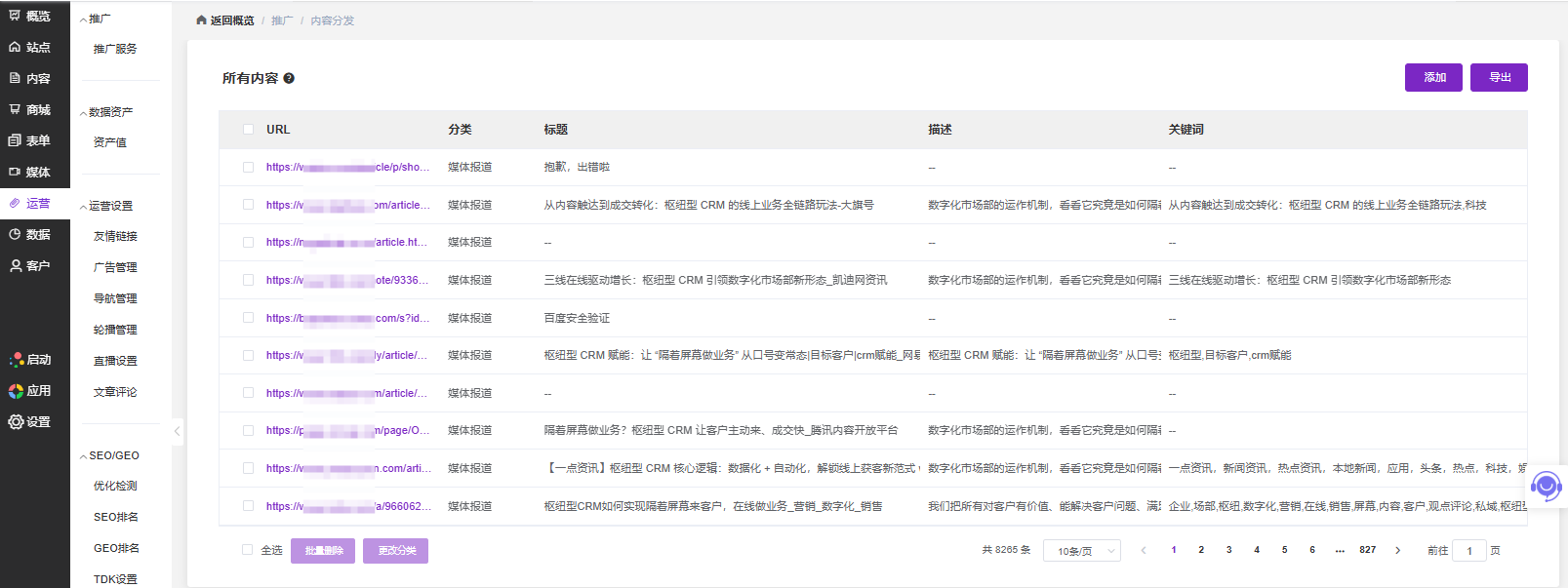Click the page number jump input field
Screen dimensions: 1568x588
tap(1468, 551)
